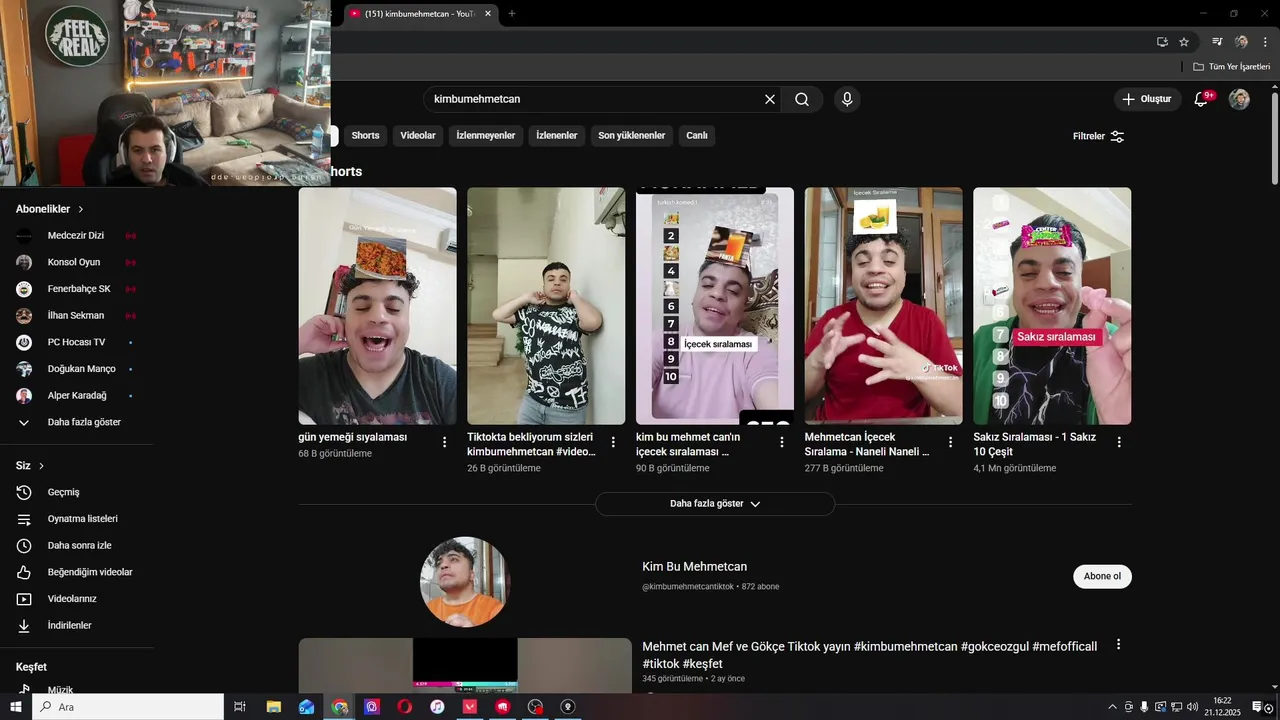
Task: Open options for Mehmetcan İçecek Sıralama short
Action: click(x=950, y=441)
